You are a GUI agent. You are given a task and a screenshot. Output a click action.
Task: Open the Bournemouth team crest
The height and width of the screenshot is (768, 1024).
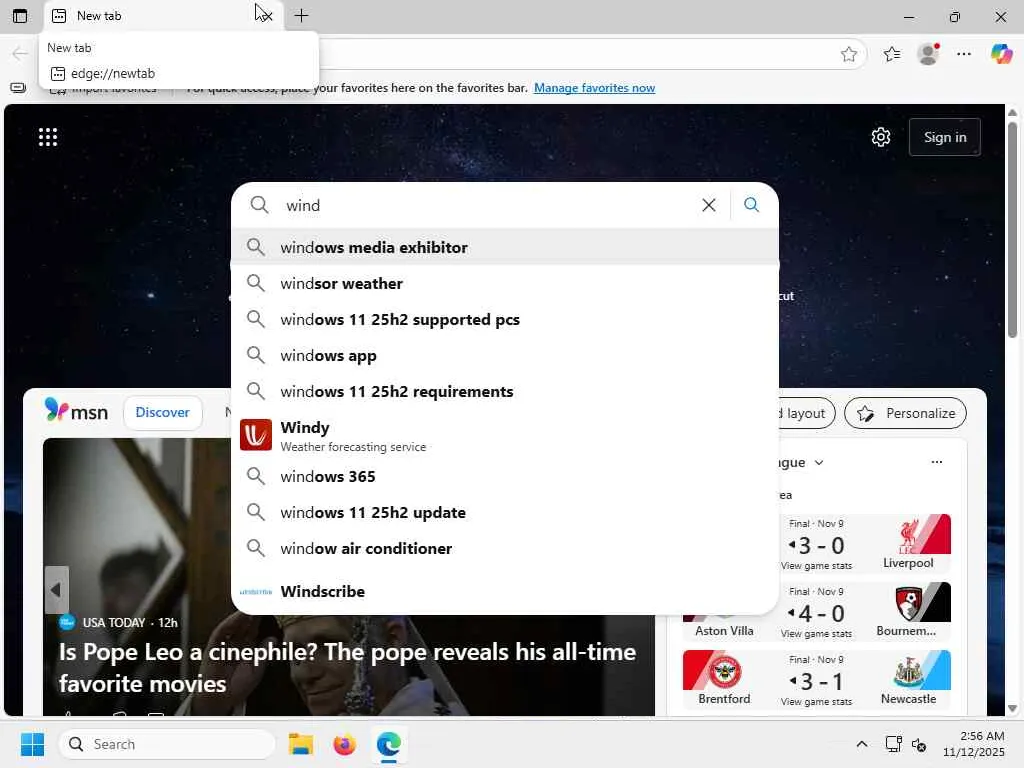coord(908,603)
